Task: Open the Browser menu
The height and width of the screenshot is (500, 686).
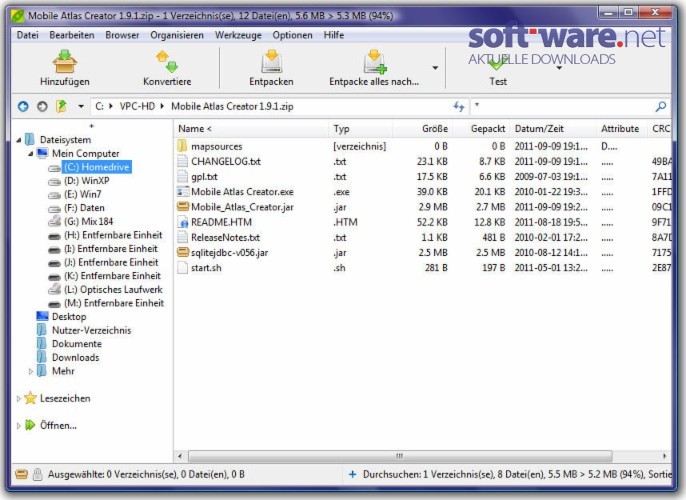Action: (122, 35)
